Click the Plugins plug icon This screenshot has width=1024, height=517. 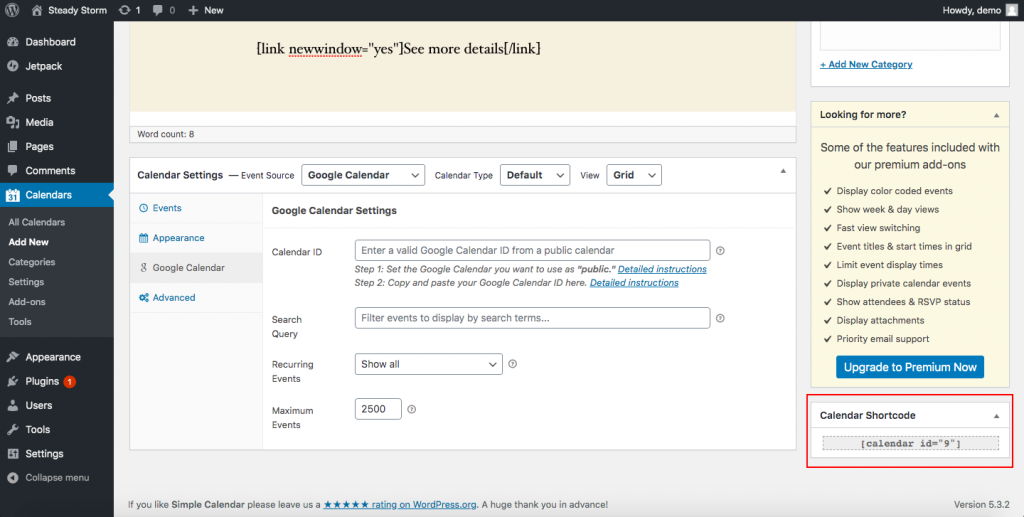tap(12, 381)
